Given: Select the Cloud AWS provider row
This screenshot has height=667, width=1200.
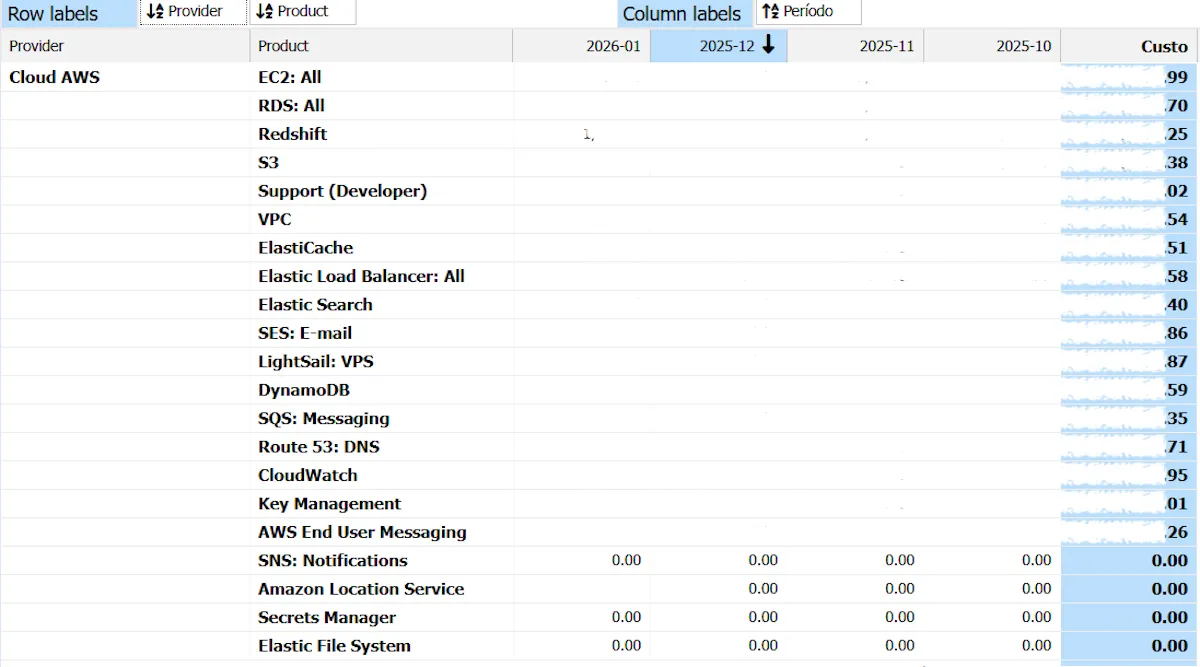Looking at the screenshot, I should [x=54, y=77].
